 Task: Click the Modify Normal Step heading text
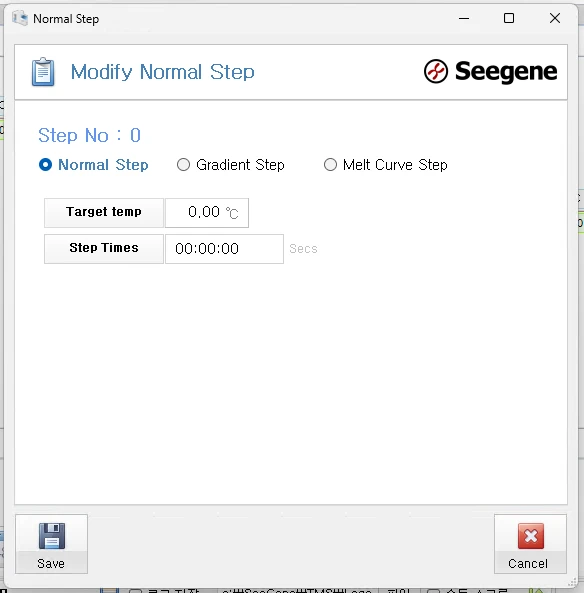(163, 72)
